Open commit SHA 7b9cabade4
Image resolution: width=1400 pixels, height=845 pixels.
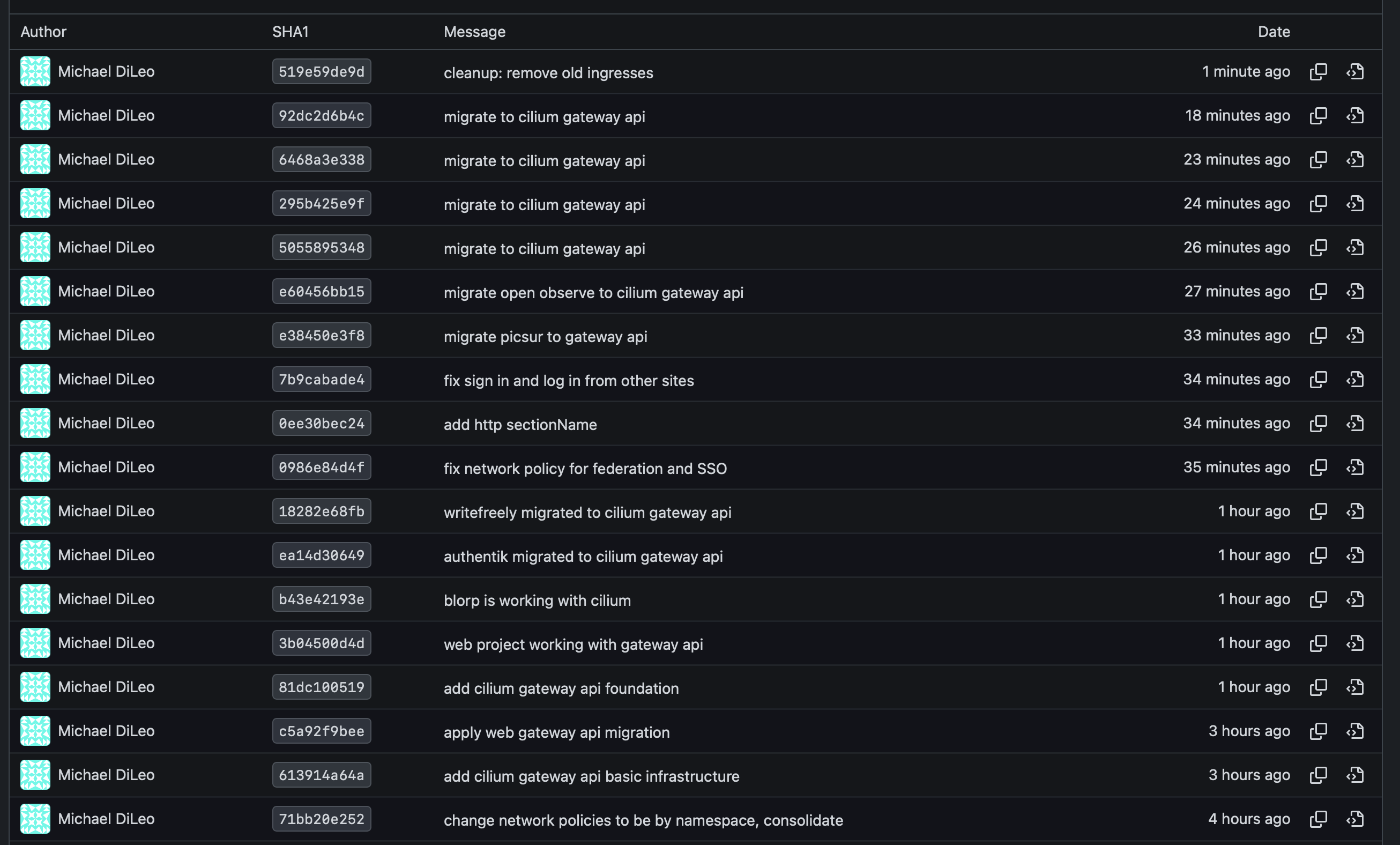(321, 379)
